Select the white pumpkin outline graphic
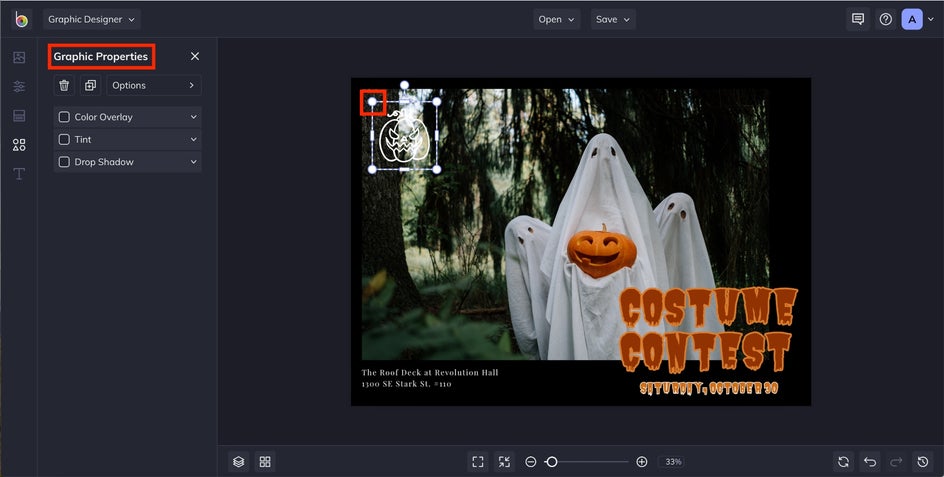944x477 pixels. [404, 136]
